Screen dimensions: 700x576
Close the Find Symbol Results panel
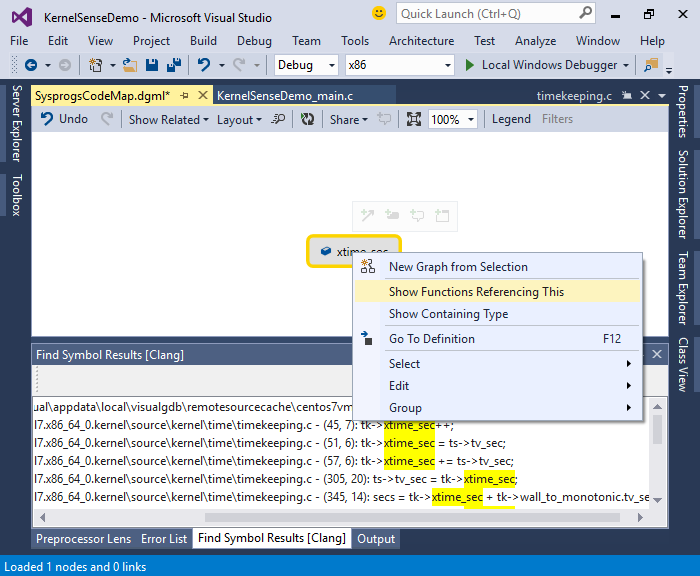pos(657,354)
